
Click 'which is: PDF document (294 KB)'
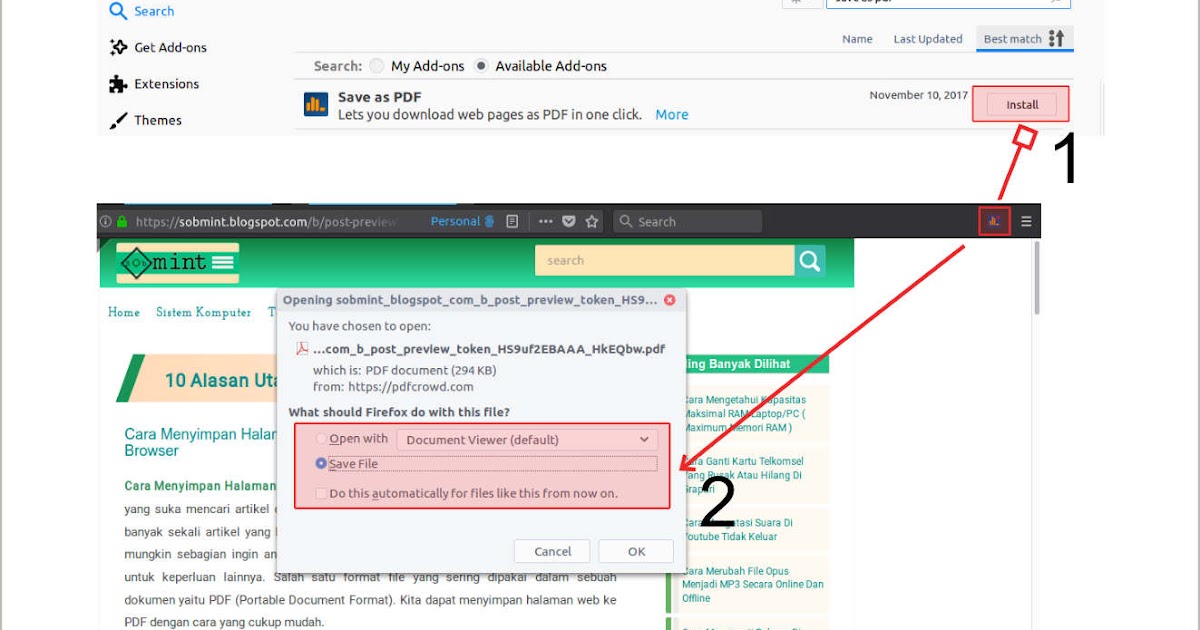(405, 370)
